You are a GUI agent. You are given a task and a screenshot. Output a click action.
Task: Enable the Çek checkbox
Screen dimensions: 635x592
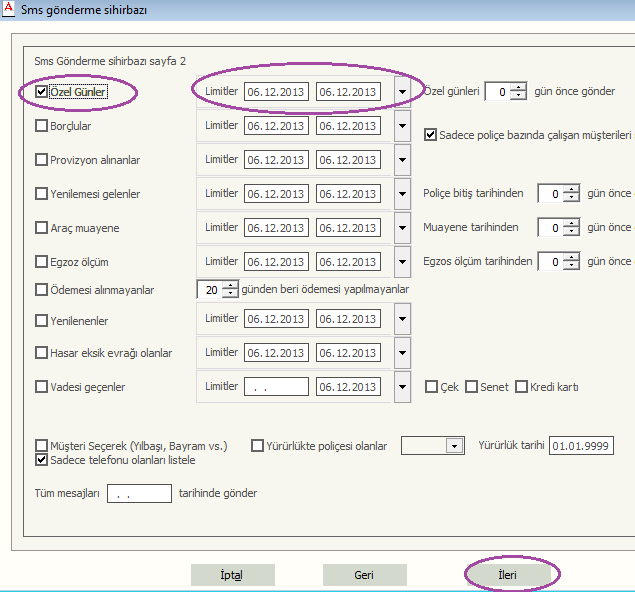coord(432,387)
